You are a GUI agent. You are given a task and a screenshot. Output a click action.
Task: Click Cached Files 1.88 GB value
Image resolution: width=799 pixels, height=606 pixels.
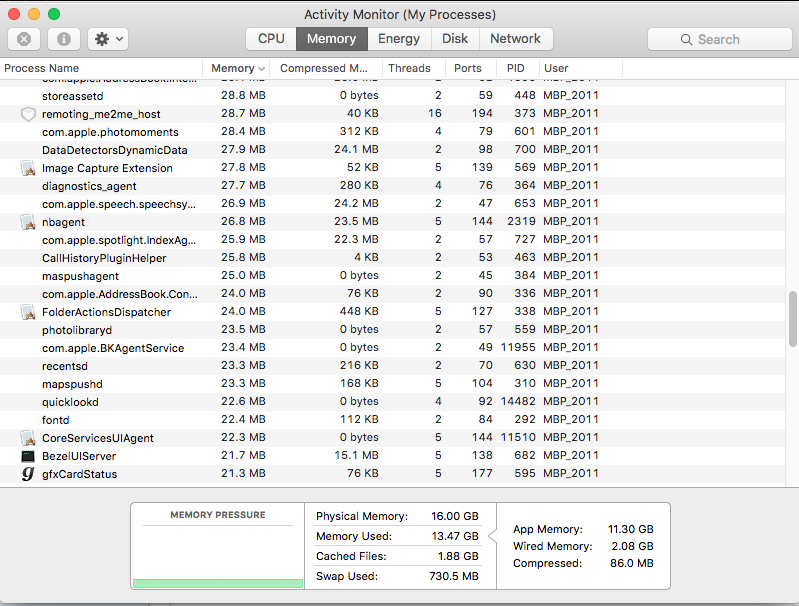458,556
